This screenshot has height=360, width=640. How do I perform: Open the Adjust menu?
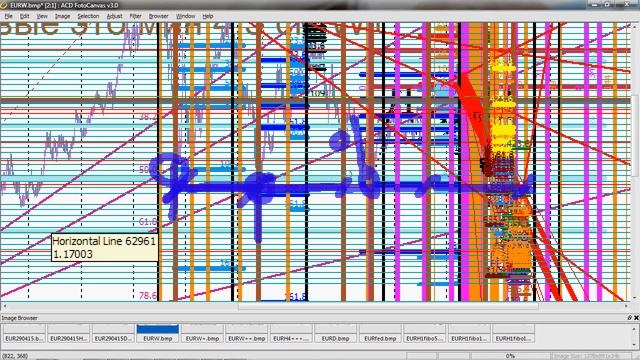point(114,16)
